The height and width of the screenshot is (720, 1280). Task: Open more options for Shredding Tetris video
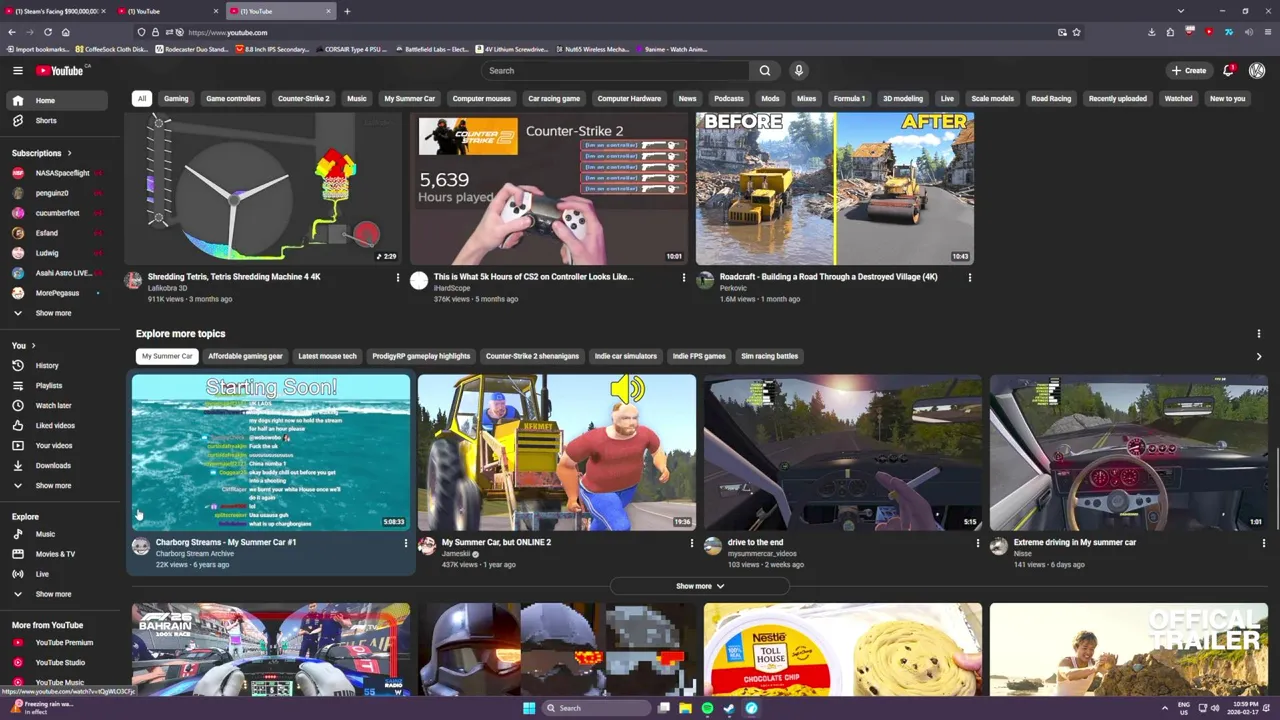pyautogui.click(x=397, y=277)
